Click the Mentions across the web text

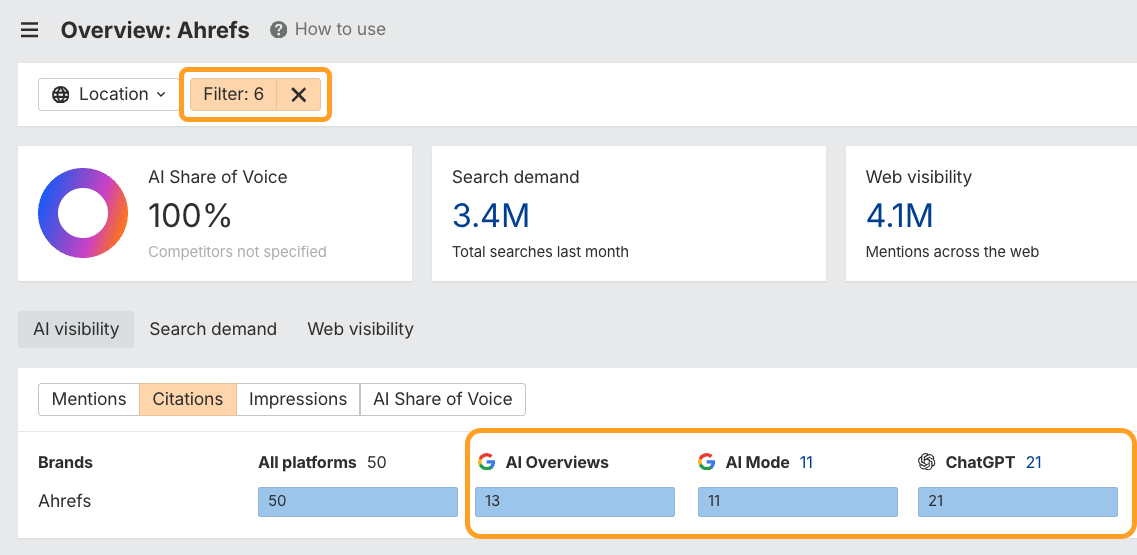952,252
